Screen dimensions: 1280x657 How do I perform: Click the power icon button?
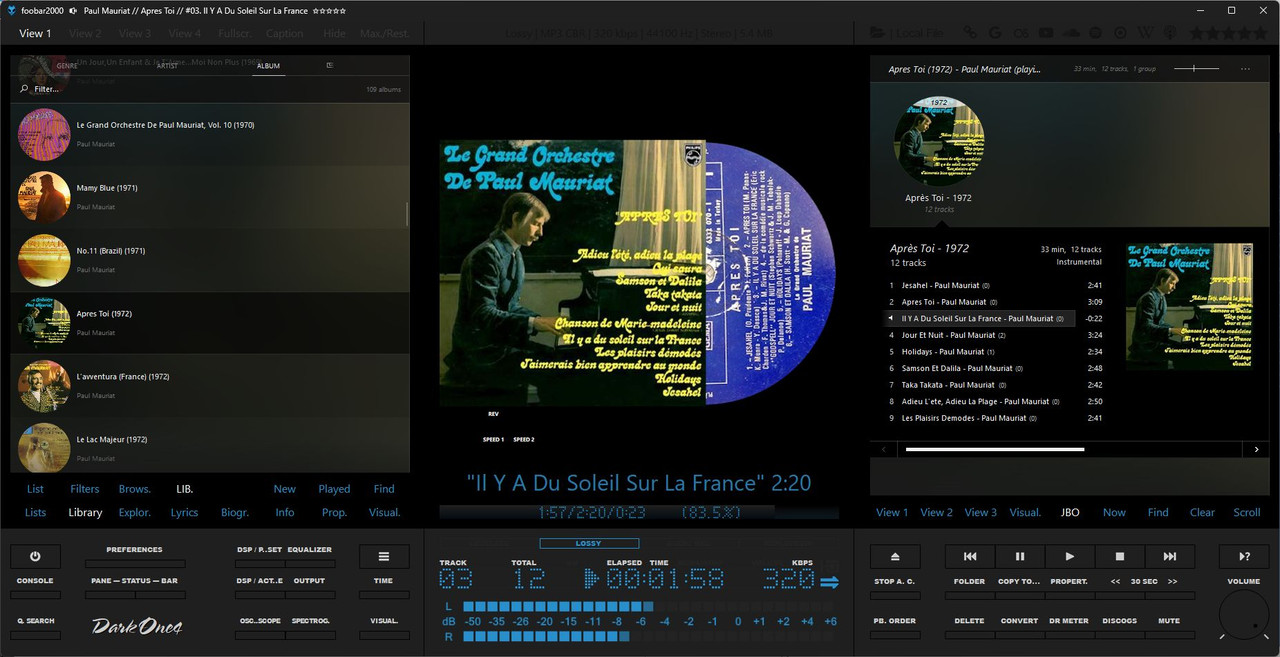tap(35, 556)
